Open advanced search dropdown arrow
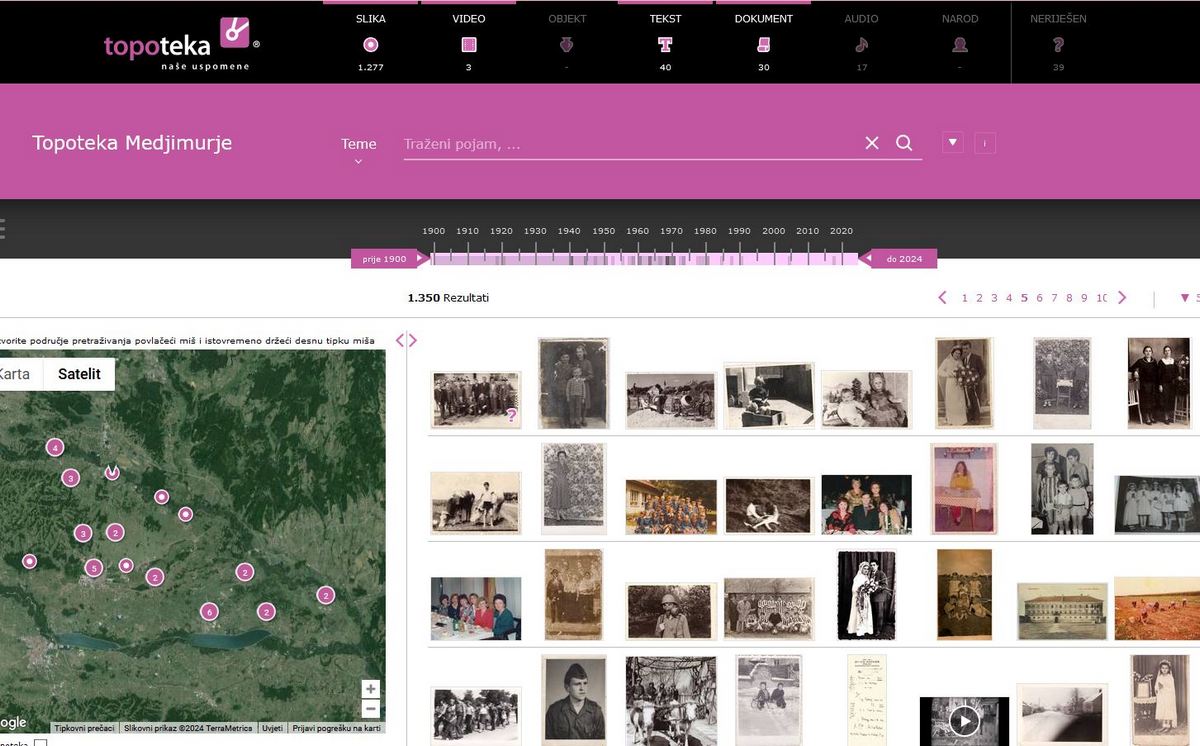This screenshot has height=746, width=1200. 953,143
